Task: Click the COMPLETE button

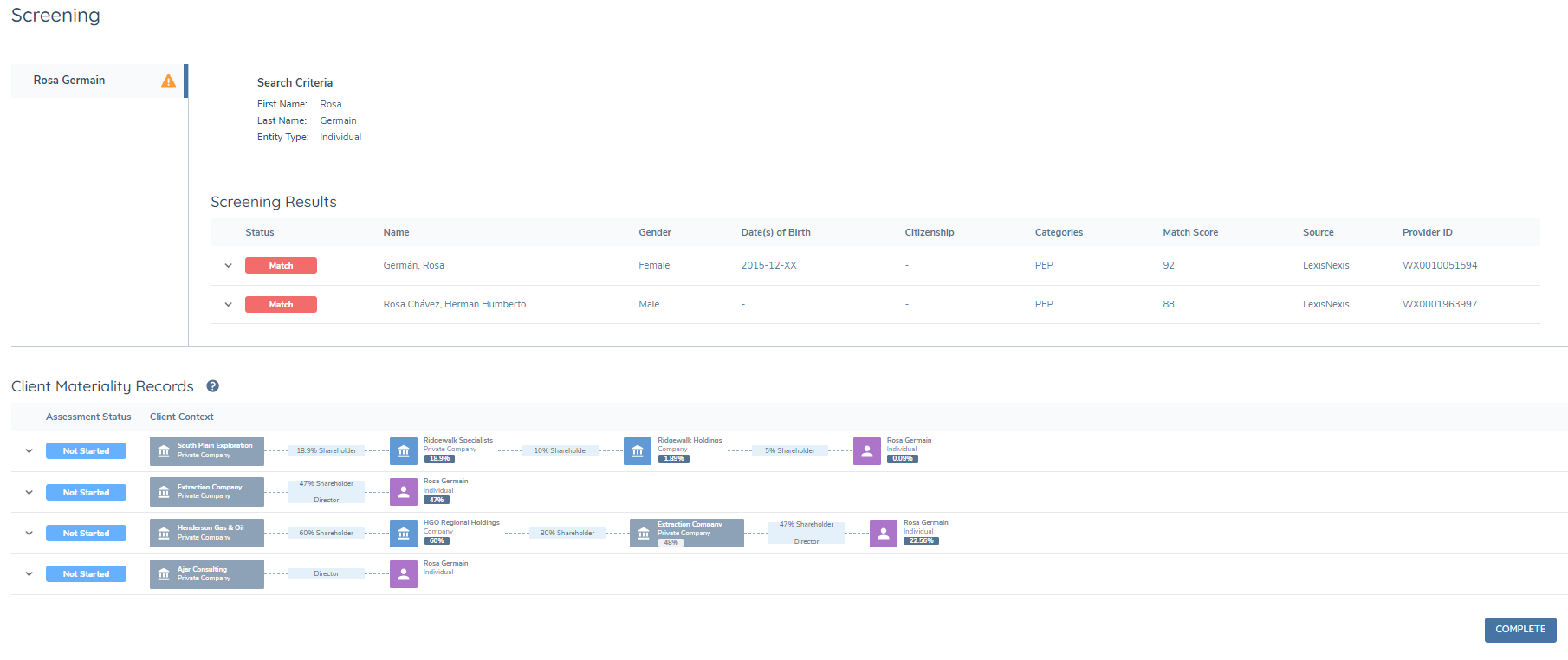Action: (x=1520, y=630)
